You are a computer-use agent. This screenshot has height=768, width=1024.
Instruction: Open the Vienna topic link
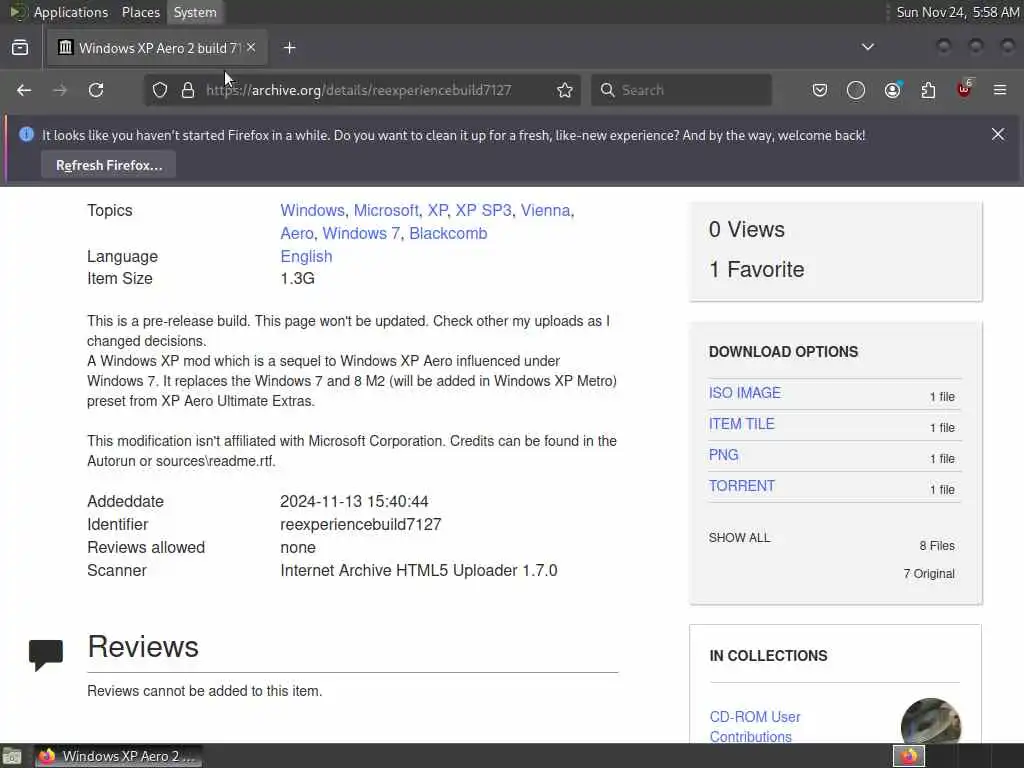(545, 210)
